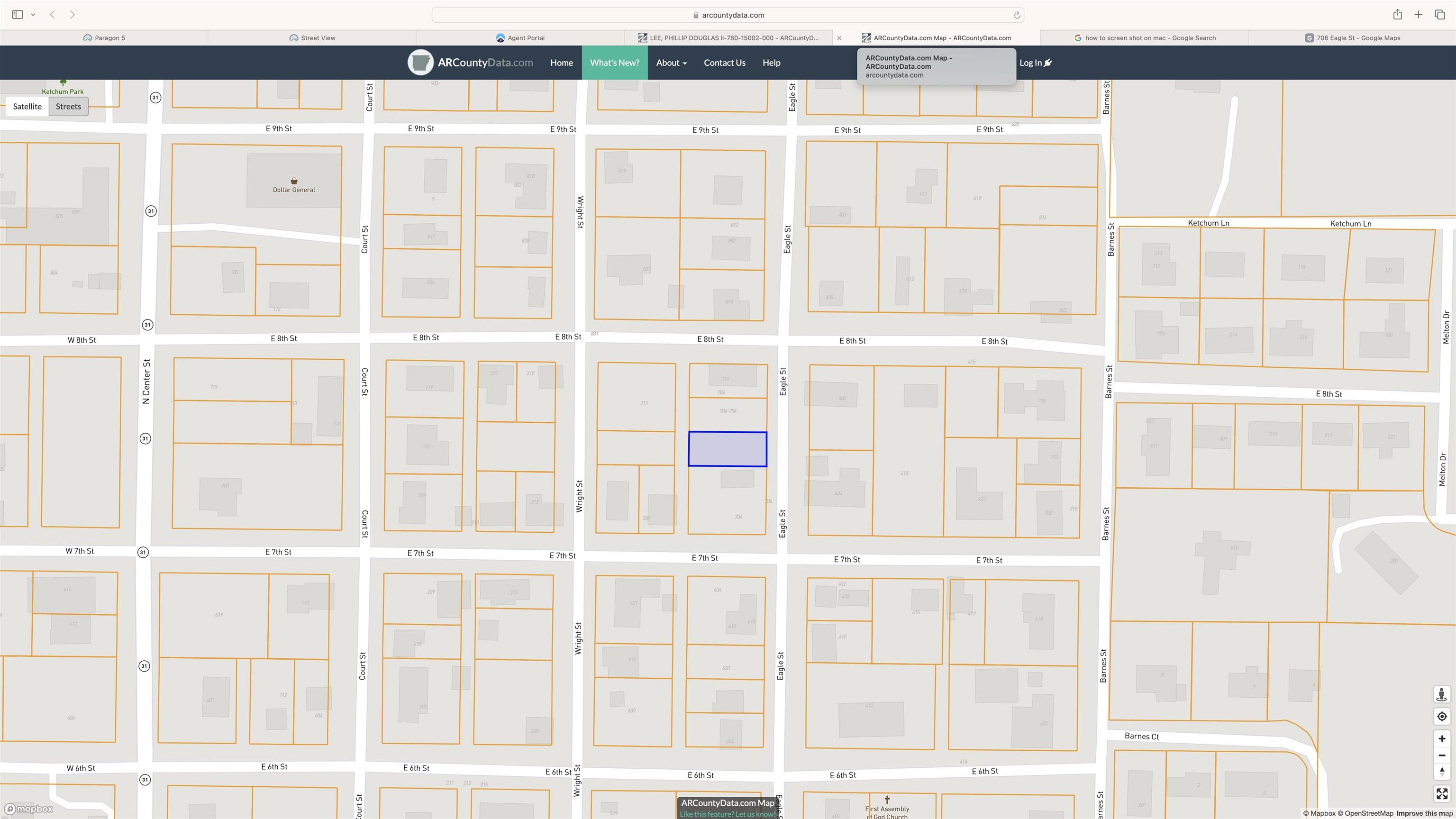This screenshot has width=1456, height=819.
Task: Click the Safari reload page icon
Action: pyautogui.click(x=1017, y=15)
